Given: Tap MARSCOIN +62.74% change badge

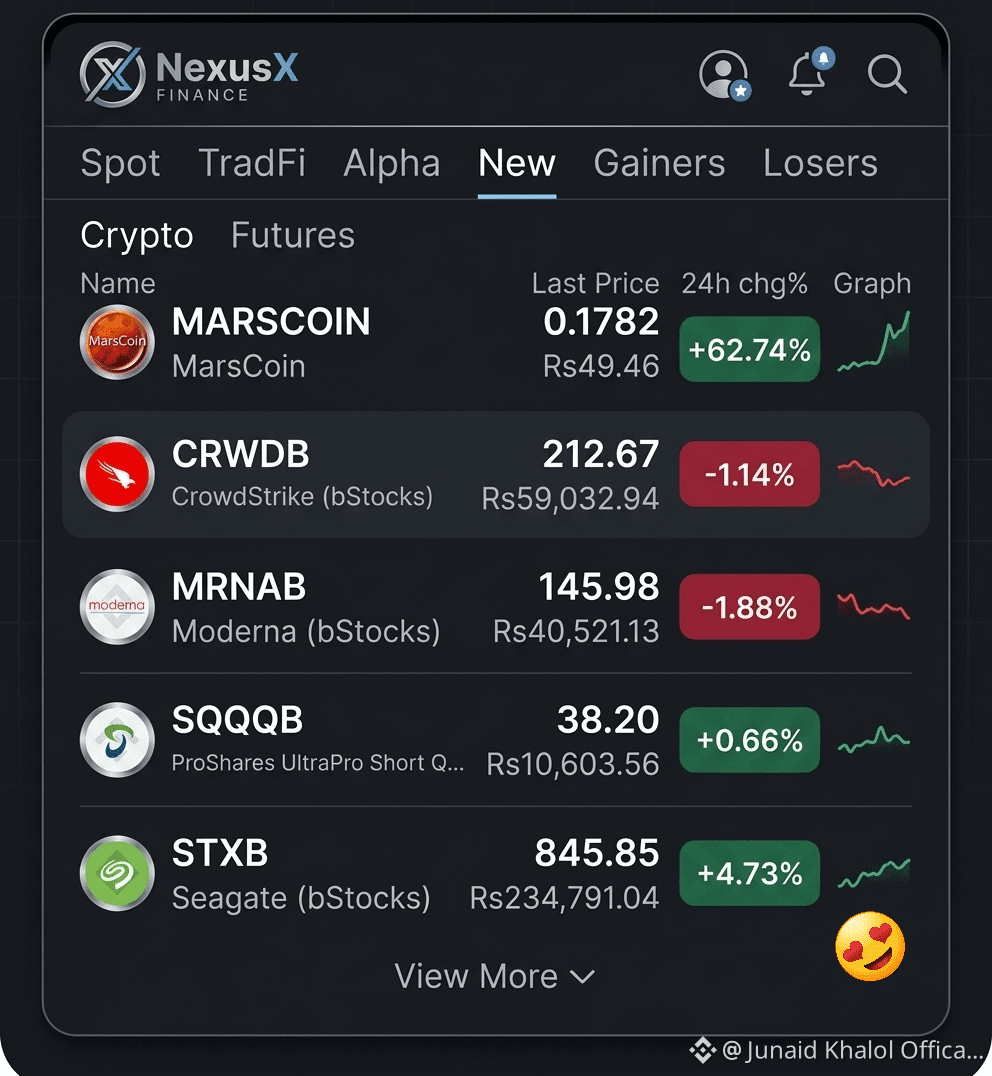Looking at the screenshot, I should click(x=750, y=349).
